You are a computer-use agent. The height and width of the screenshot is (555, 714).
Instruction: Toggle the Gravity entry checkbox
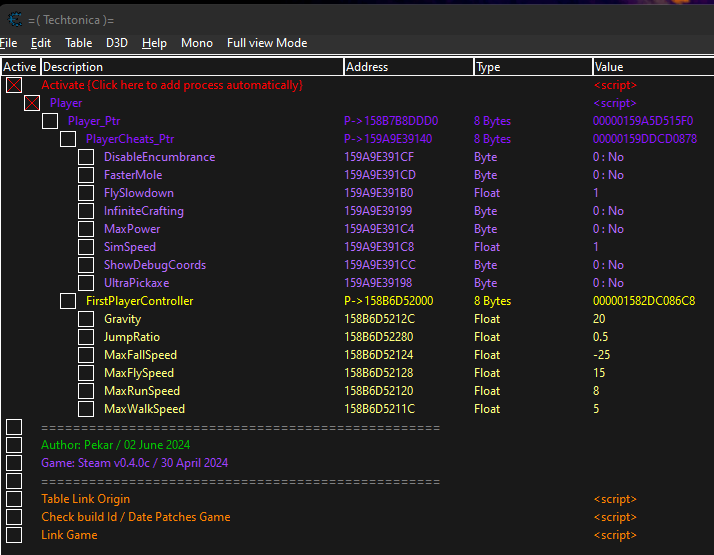pos(86,319)
